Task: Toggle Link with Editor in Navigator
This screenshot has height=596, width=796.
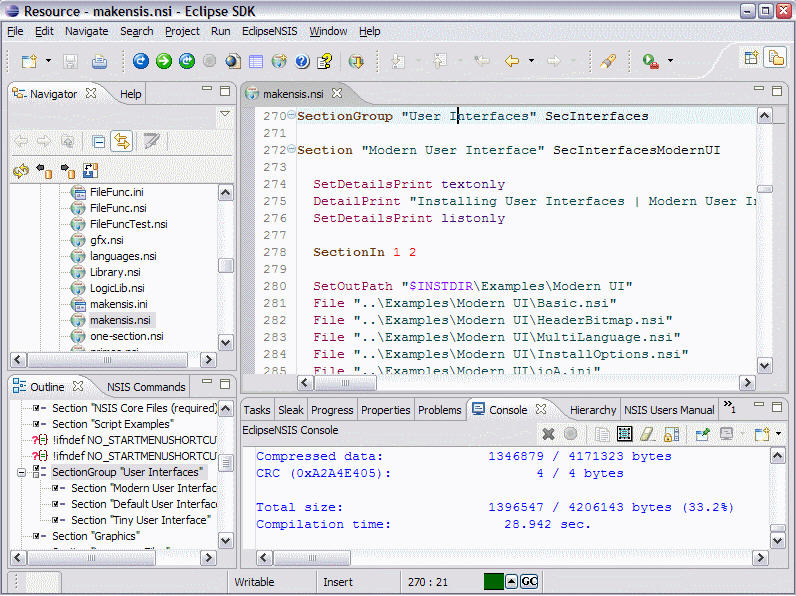Action: (122, 141)
